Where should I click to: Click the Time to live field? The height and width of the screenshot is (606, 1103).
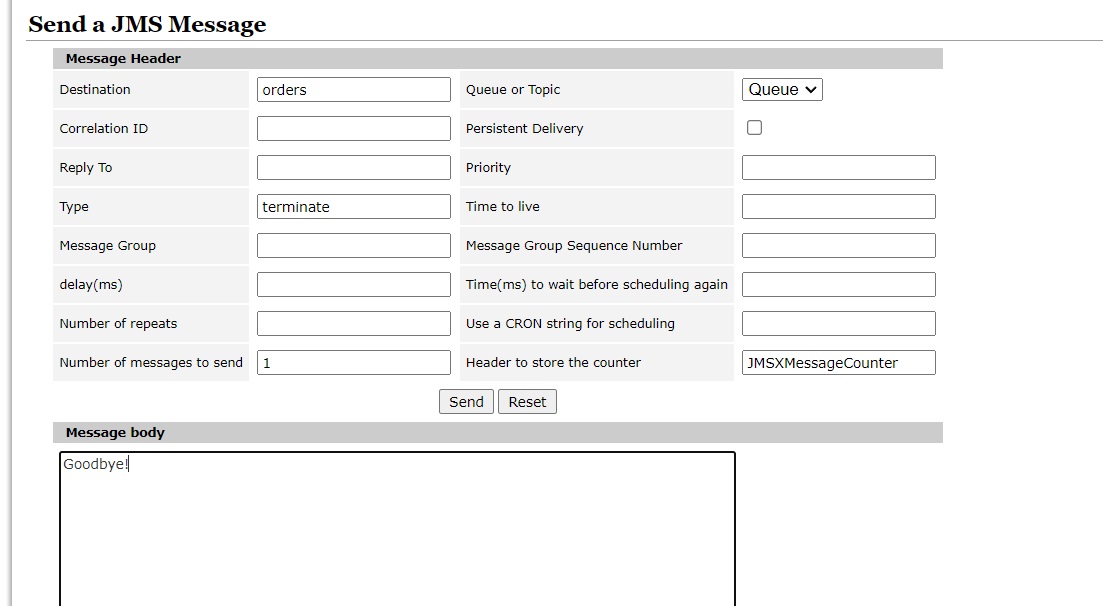[838, 206]
